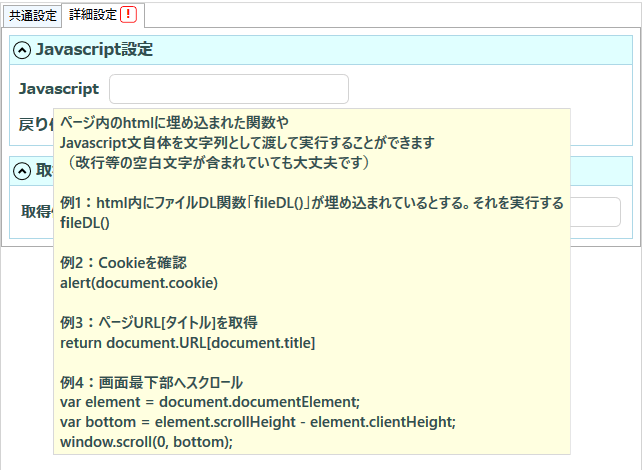Click the red exclamation warning icon
Viewport: 643px width, 470px height.
[x=128, y=15]
